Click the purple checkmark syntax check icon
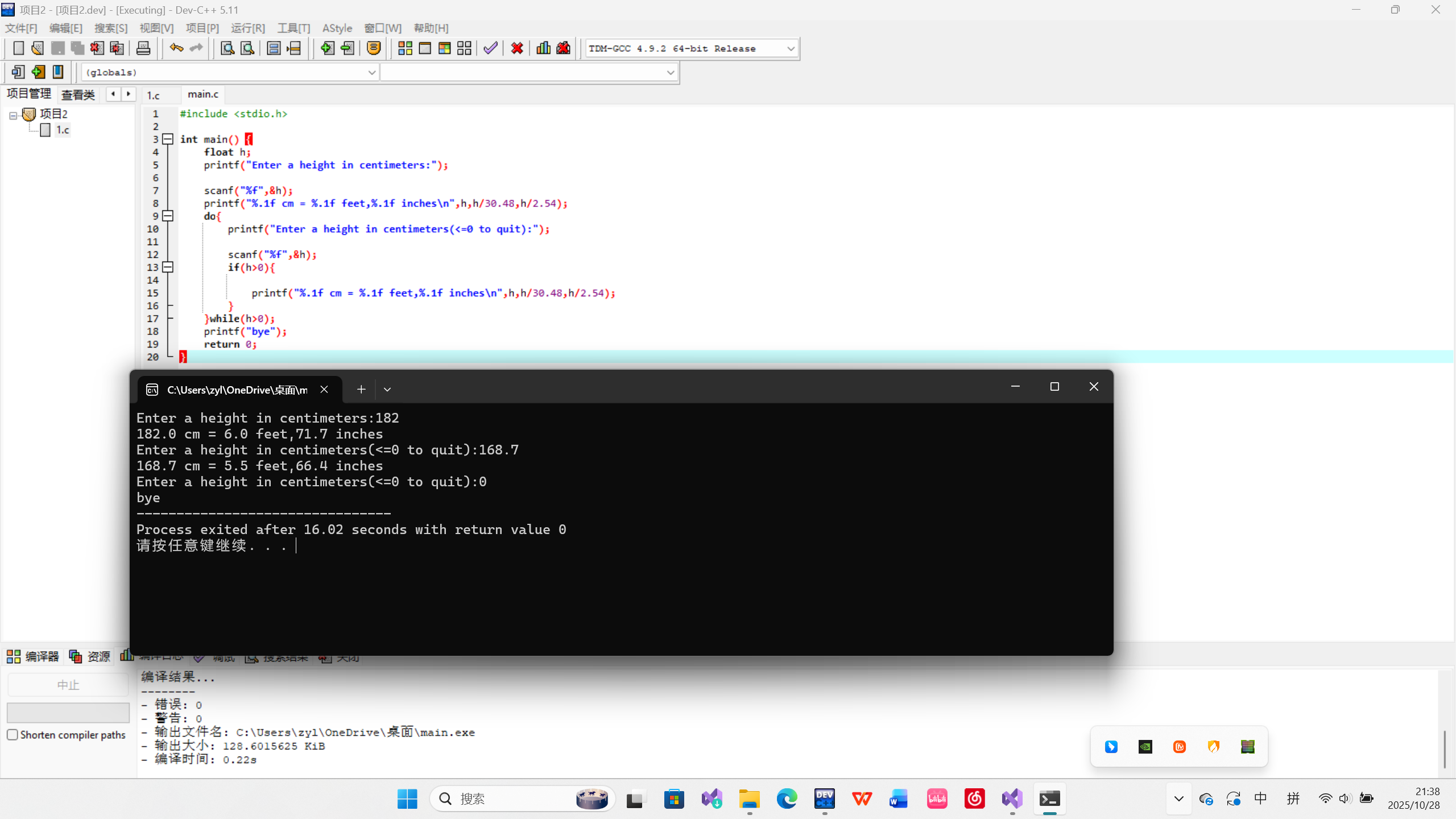Viewport: 1456px width, 819px height. (490, 48)
